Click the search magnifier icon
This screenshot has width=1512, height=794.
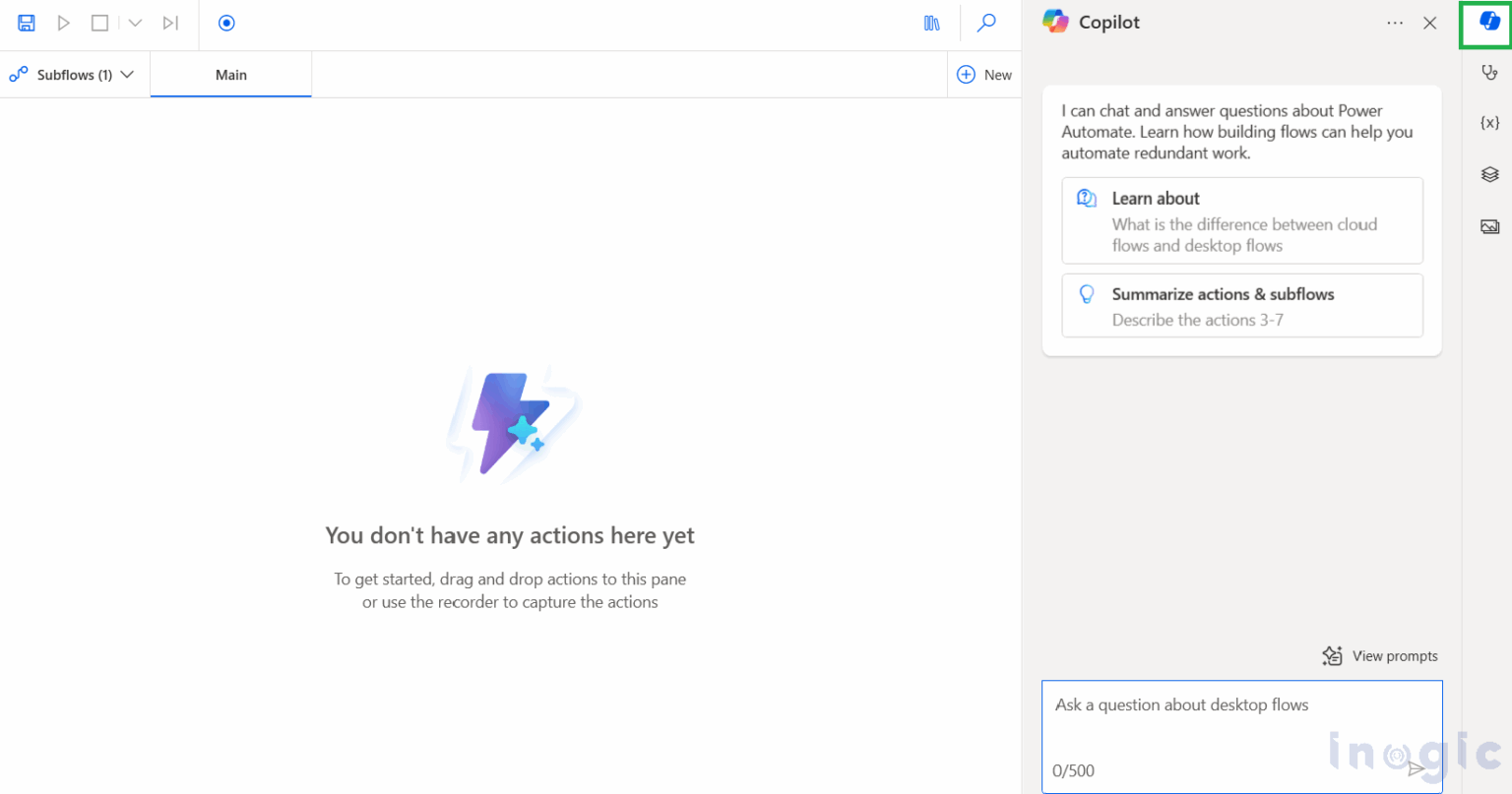(985, 23)
